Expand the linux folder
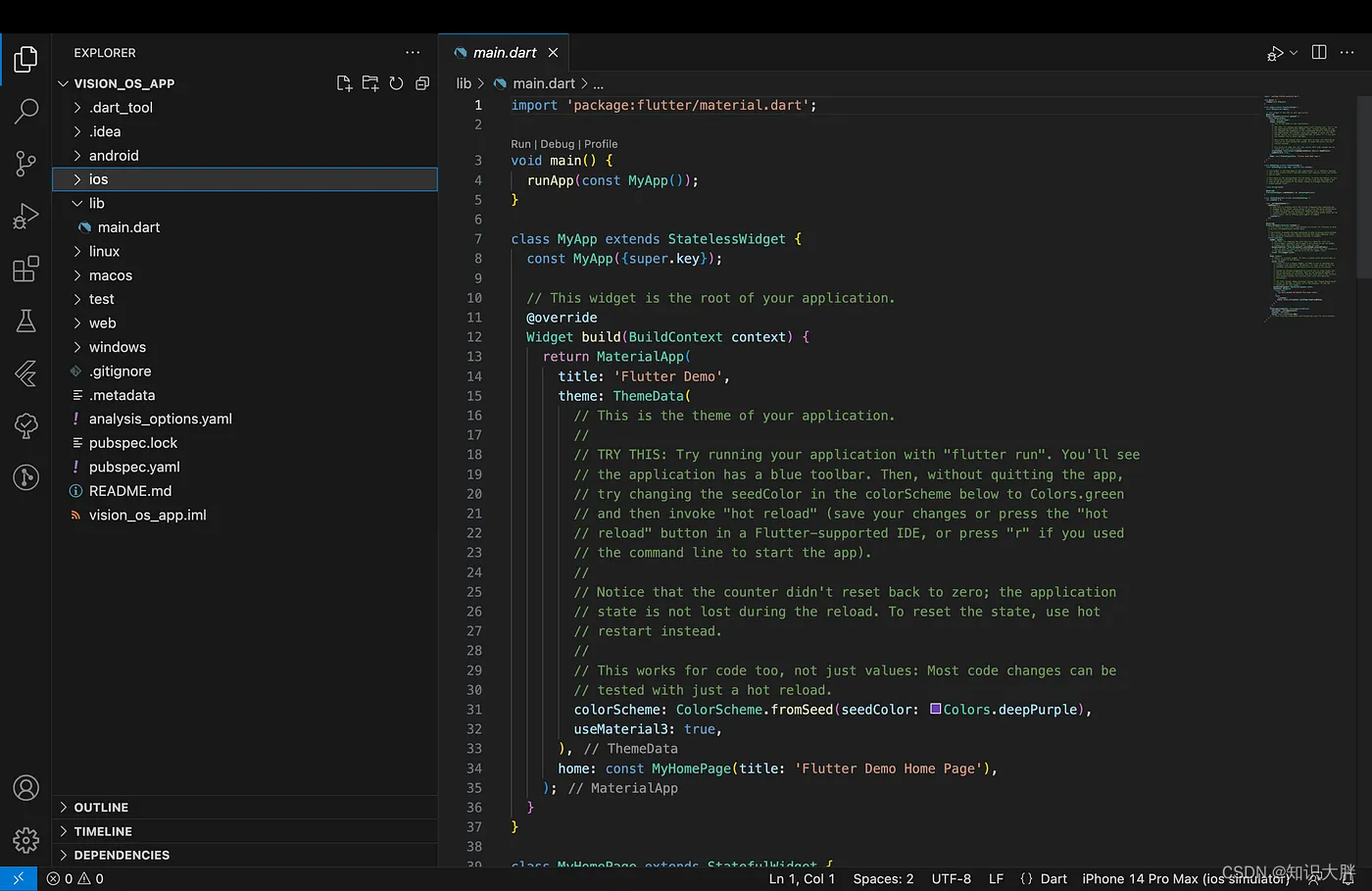Screen dimensions: 1372x891 [x=245, y=251]
